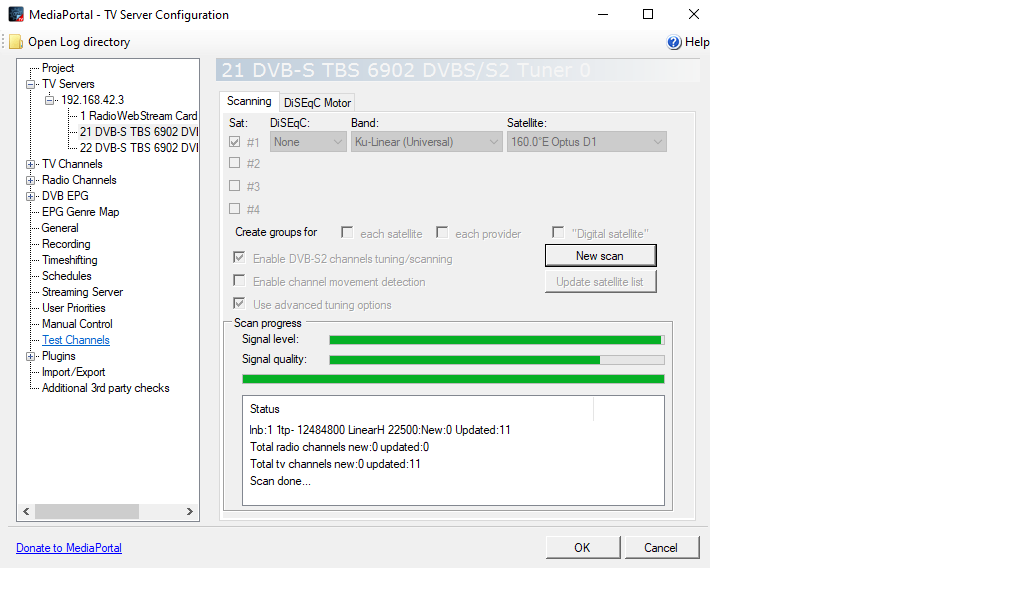Select Test Channels in the tree
This screenshot has width=1027, height=614.
[76, 340]
